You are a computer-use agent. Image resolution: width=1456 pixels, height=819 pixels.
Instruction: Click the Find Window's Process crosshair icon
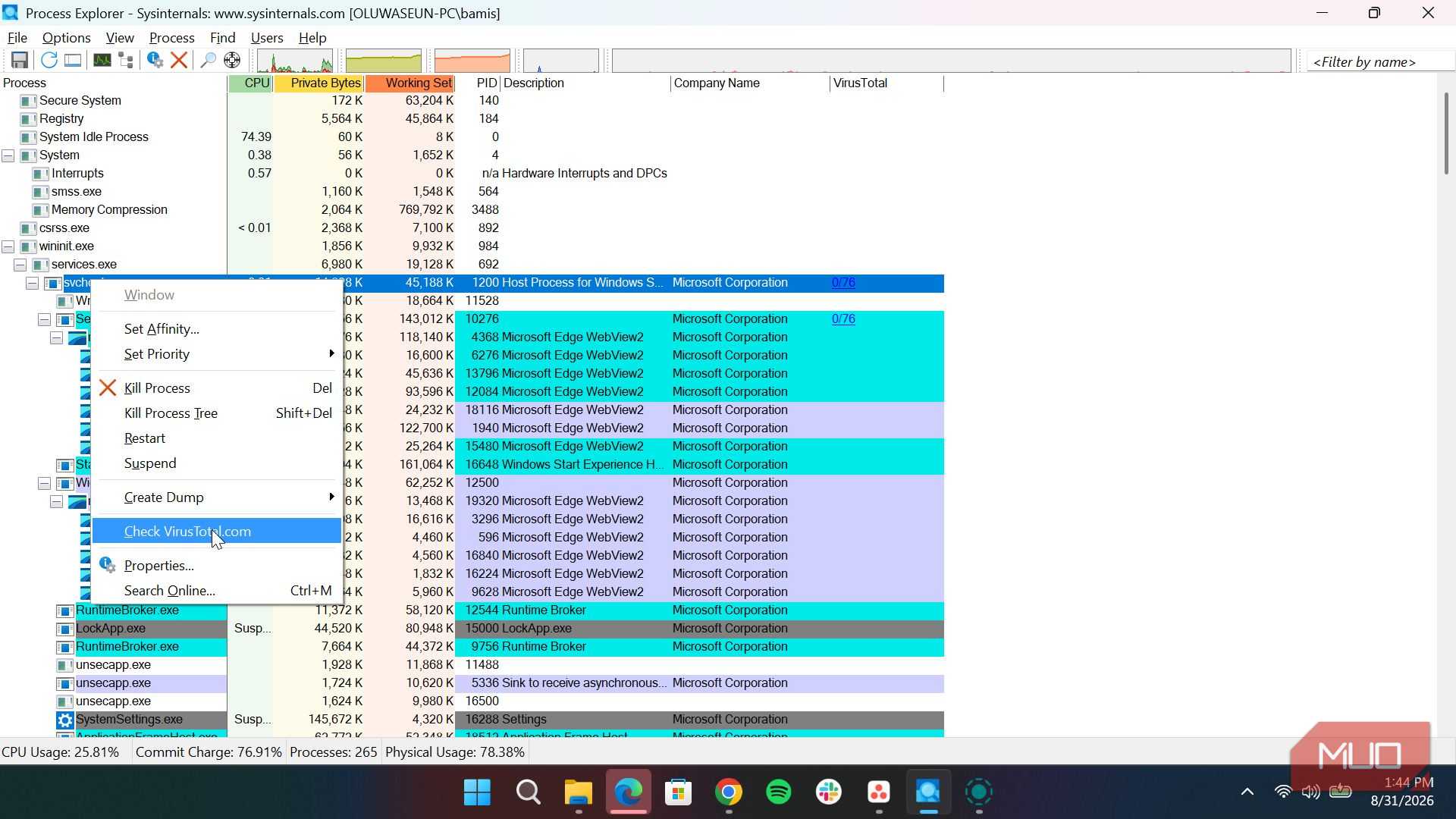tap(232, 61)
